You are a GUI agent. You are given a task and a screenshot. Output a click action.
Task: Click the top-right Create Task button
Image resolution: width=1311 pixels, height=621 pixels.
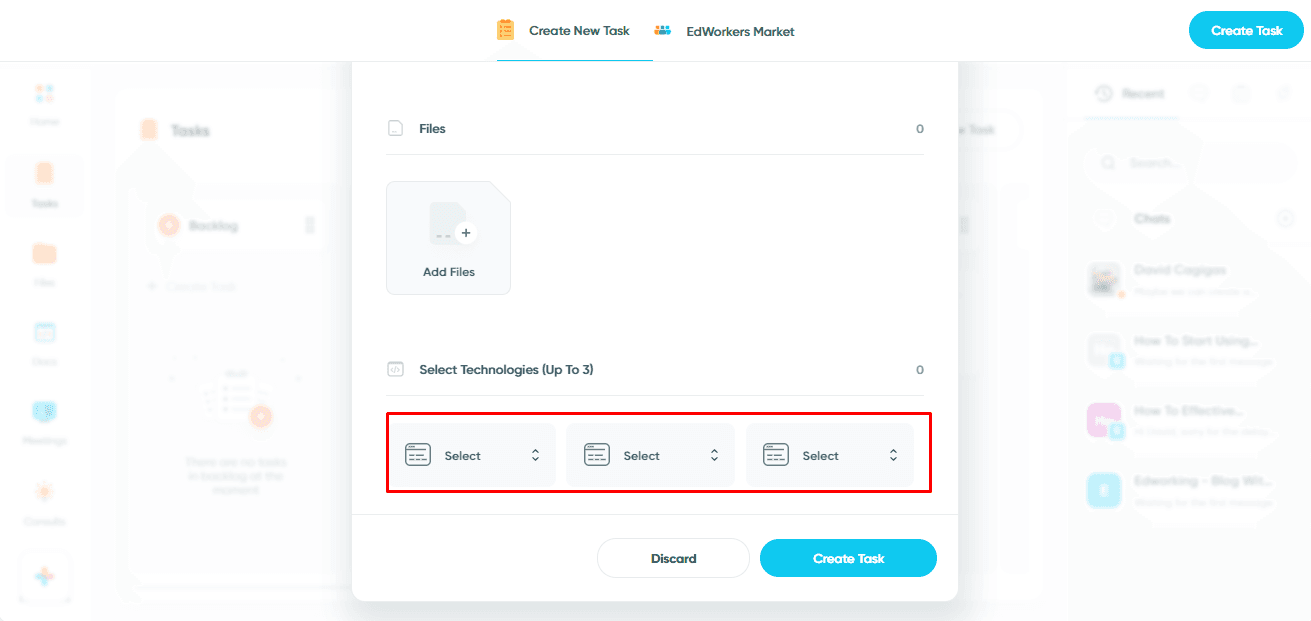[x=1246, y=30]
